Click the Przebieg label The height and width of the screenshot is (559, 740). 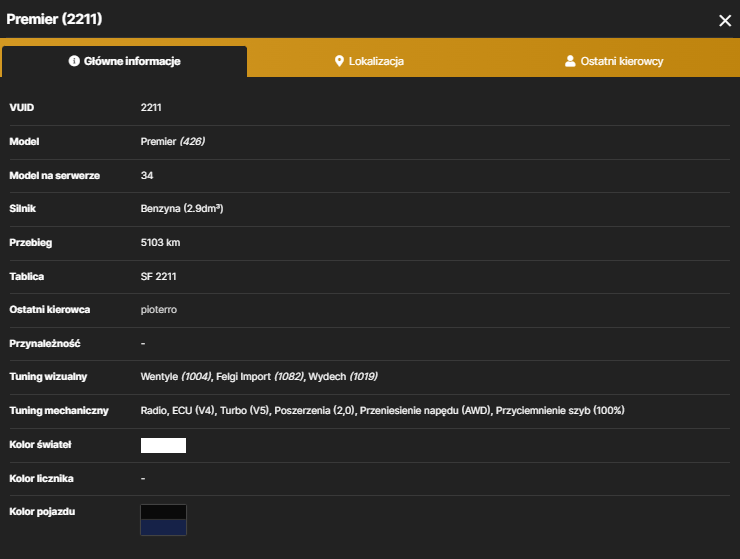(x=31, y=243)
